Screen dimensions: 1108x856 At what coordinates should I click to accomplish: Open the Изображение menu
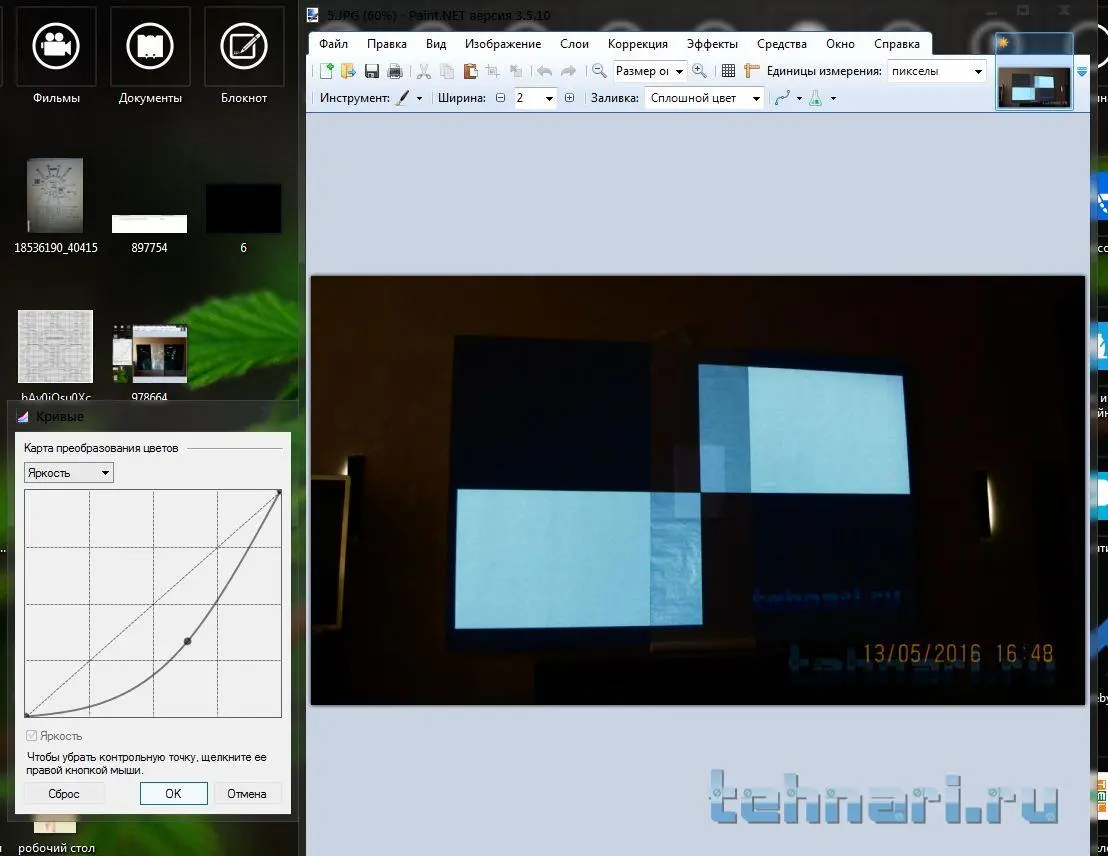click(503, 44)
